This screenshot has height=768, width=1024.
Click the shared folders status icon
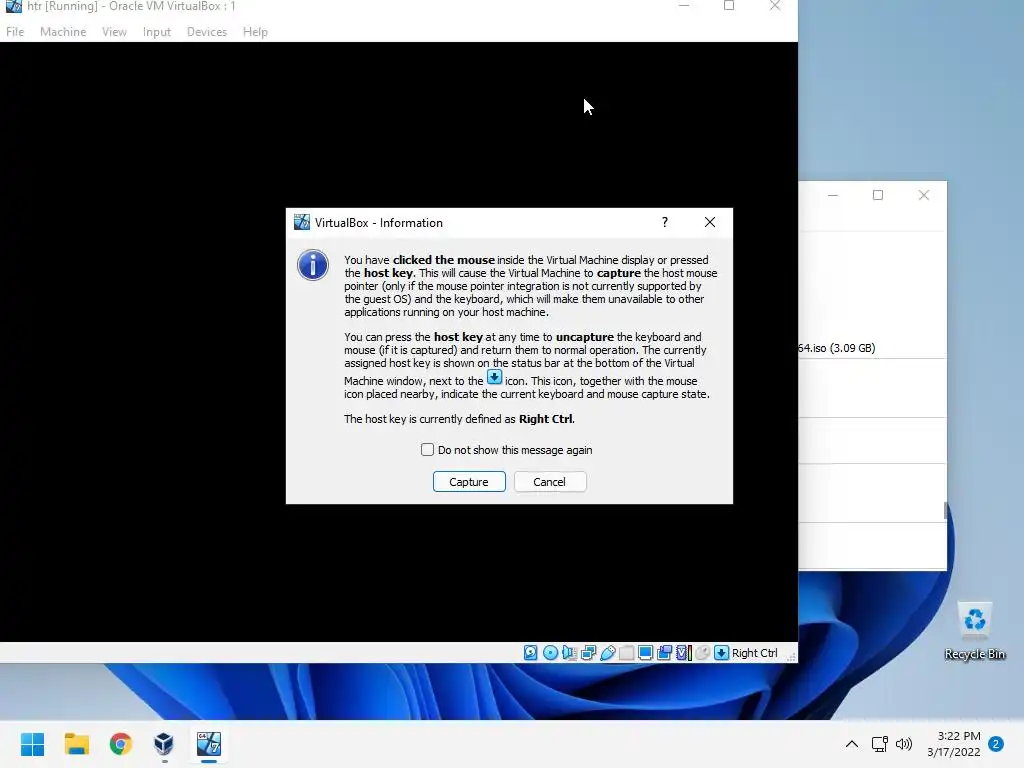pyautogui.click(x=626, y=652)
